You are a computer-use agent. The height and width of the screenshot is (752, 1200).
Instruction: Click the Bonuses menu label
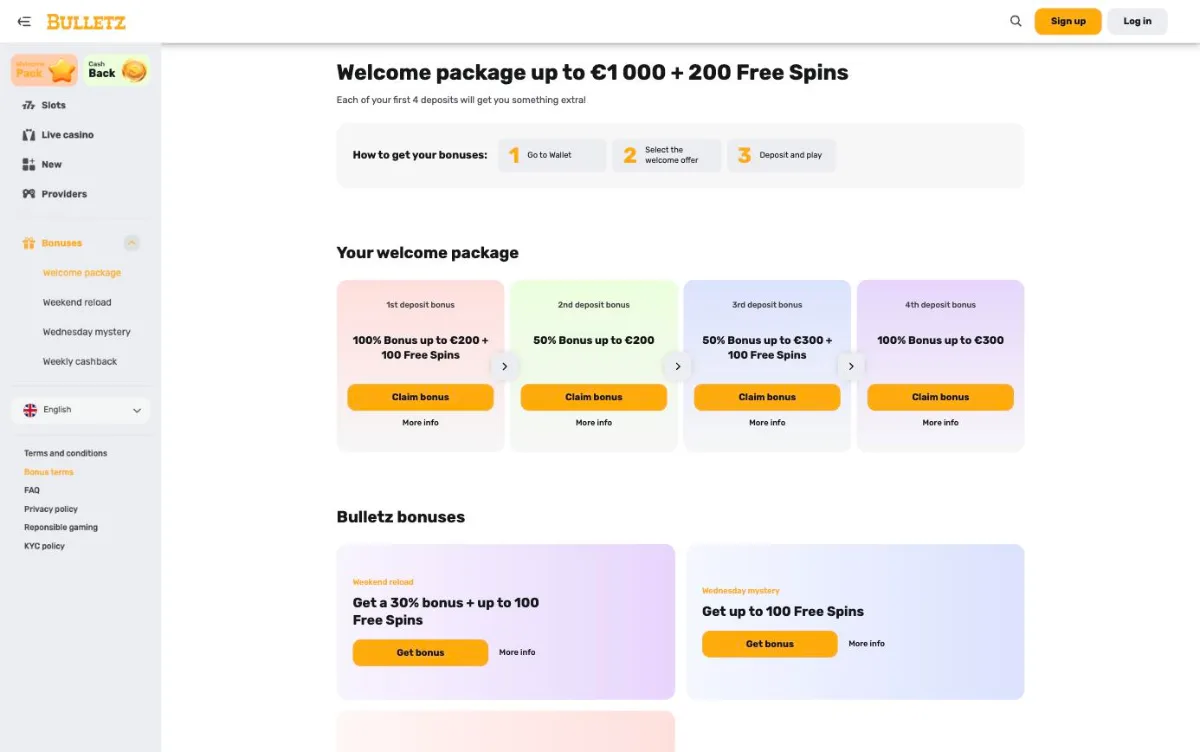tap(62, 243)
